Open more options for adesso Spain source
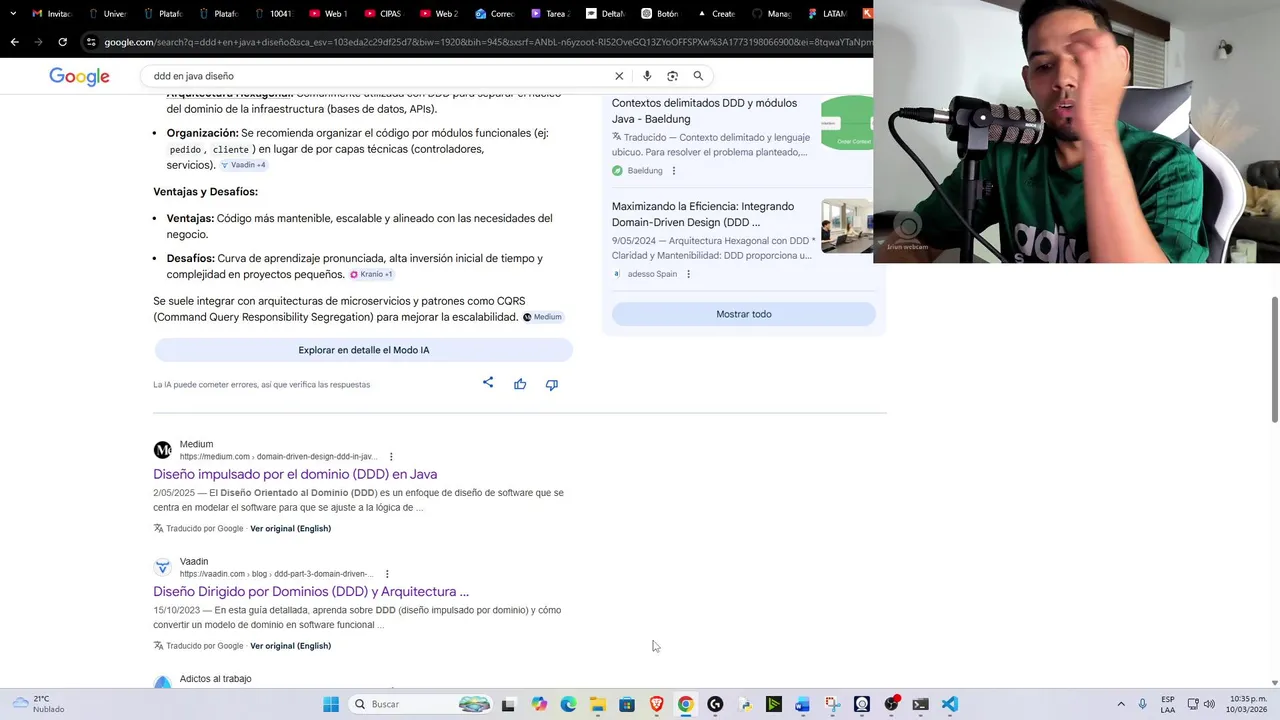The height and width of the screenshot is (720, 1280). click(x=688, y=274)
